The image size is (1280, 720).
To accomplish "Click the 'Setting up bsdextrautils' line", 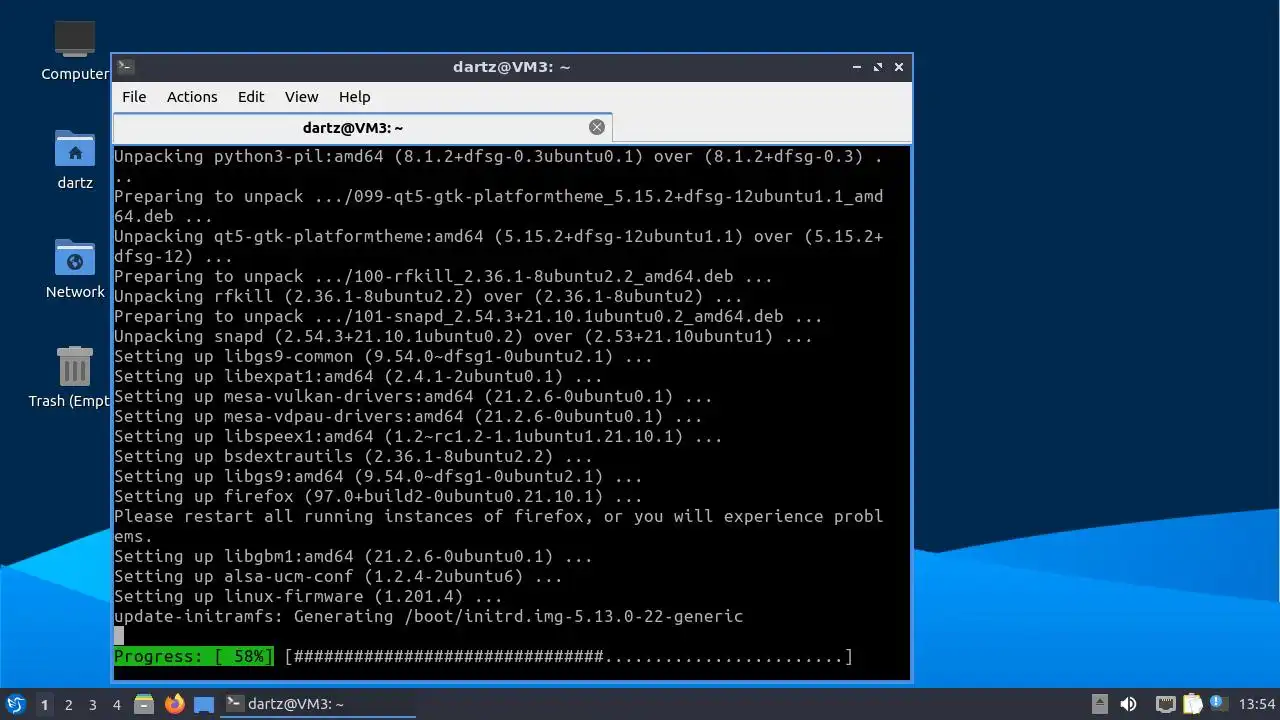I will click(353, 457).
